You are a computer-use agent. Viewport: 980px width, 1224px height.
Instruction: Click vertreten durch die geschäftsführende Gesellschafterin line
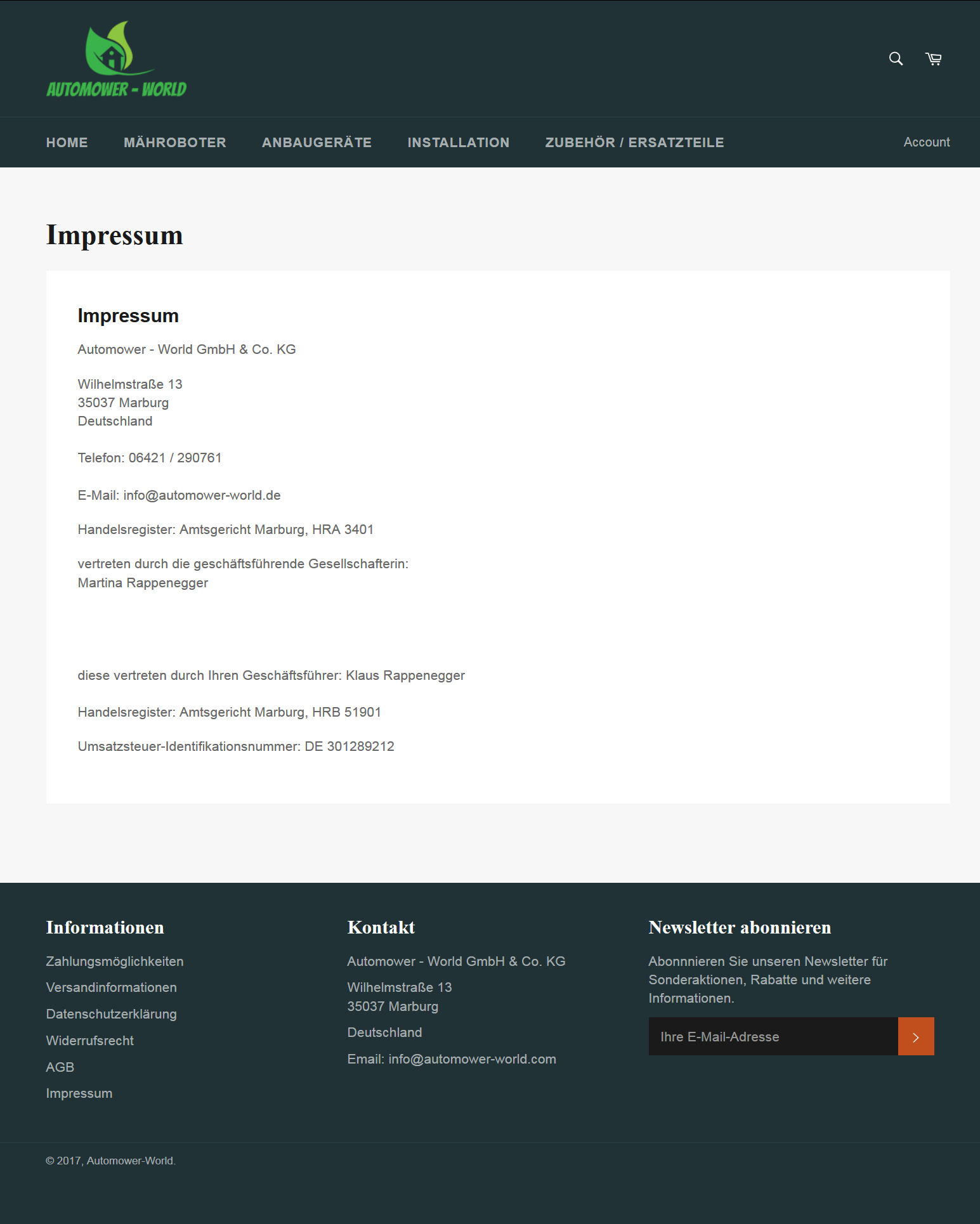243,564
